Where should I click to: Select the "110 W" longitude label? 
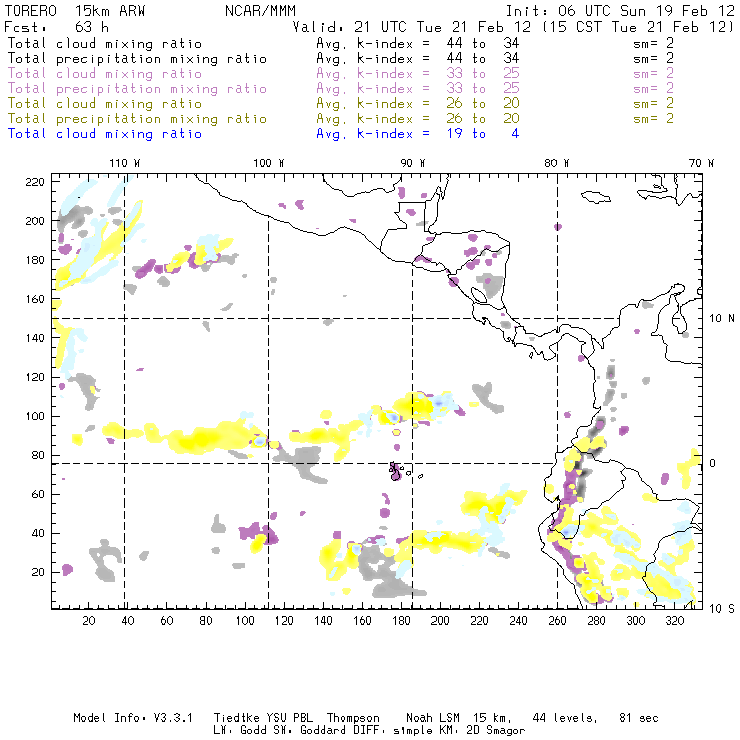(125, 163)
